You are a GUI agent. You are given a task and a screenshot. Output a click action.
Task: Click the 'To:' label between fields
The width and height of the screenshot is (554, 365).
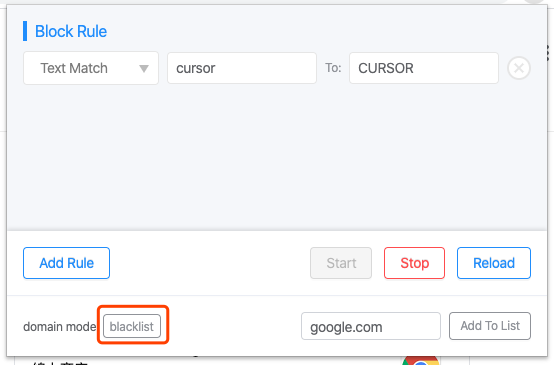(x=333, y=68)
